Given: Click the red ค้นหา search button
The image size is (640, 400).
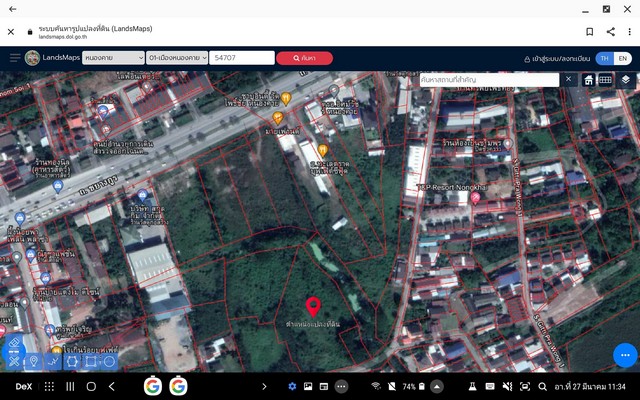Looking at the screenshot, I should [x=304, y=58].
